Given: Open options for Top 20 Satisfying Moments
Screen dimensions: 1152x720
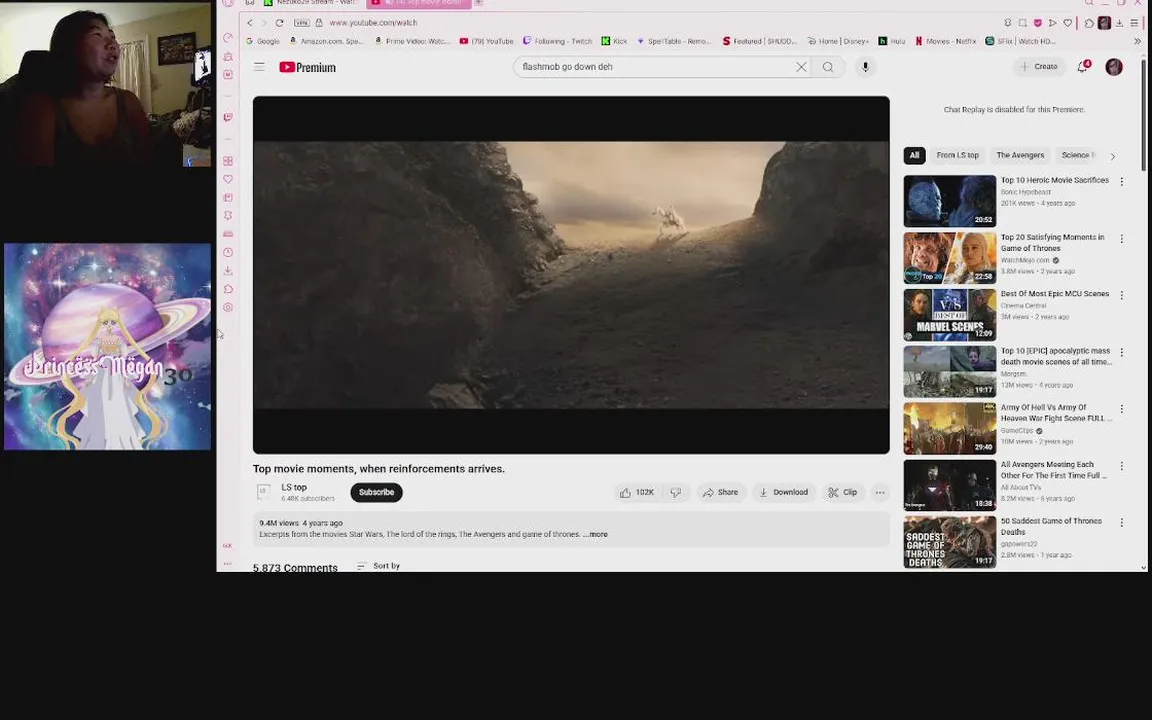Looking at the screenshot, I should coord(1121,239).
